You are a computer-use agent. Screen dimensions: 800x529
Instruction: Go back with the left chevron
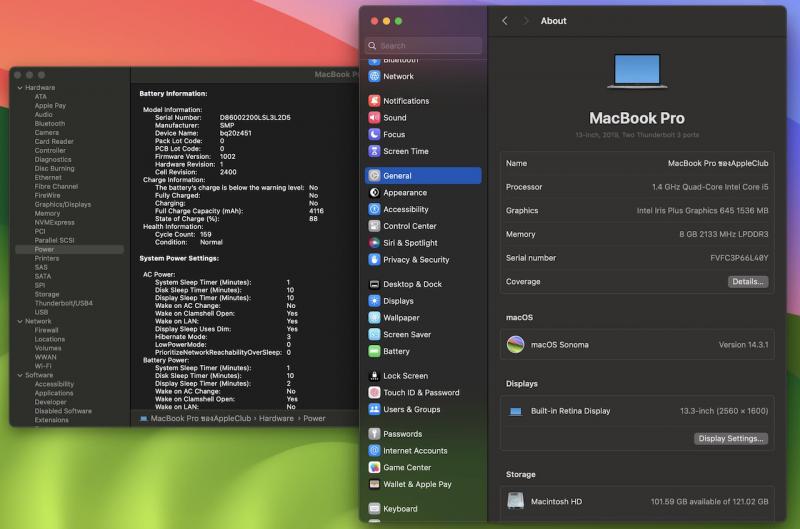505,21
